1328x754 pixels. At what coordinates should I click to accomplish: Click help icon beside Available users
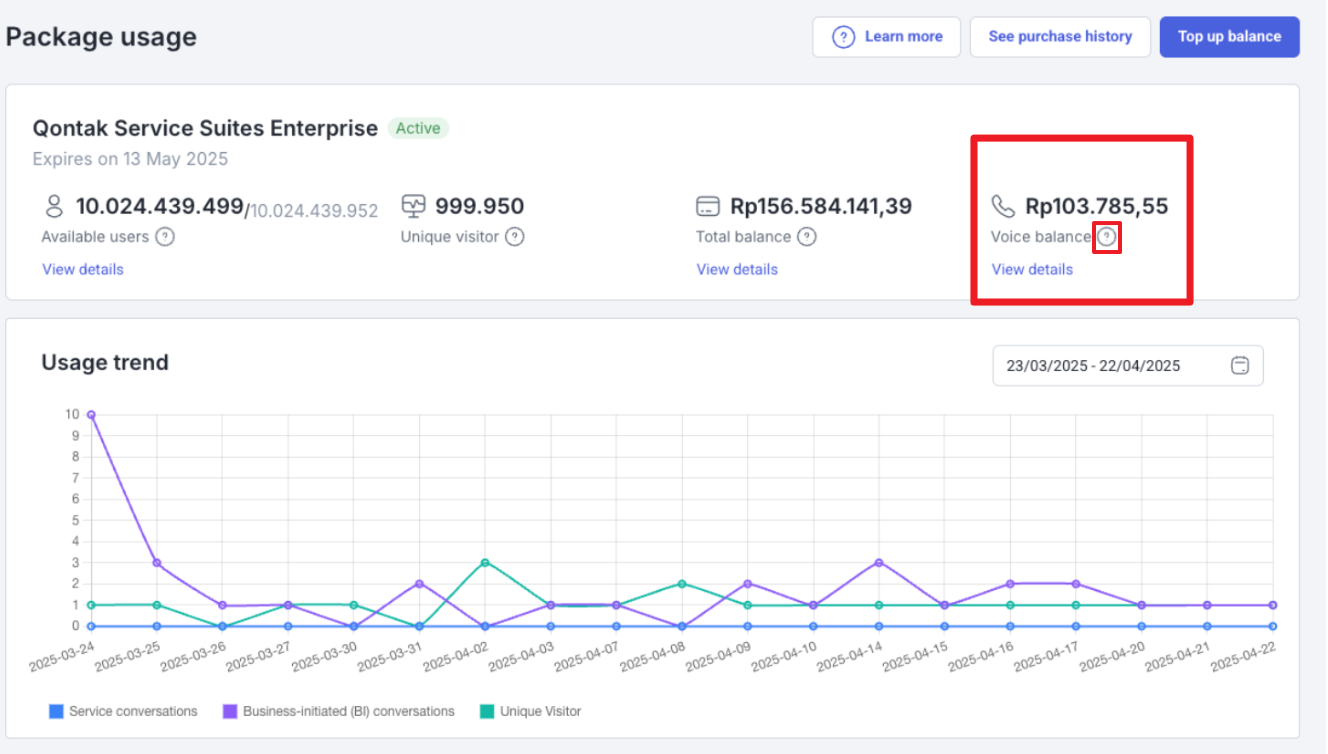[165, 237]
